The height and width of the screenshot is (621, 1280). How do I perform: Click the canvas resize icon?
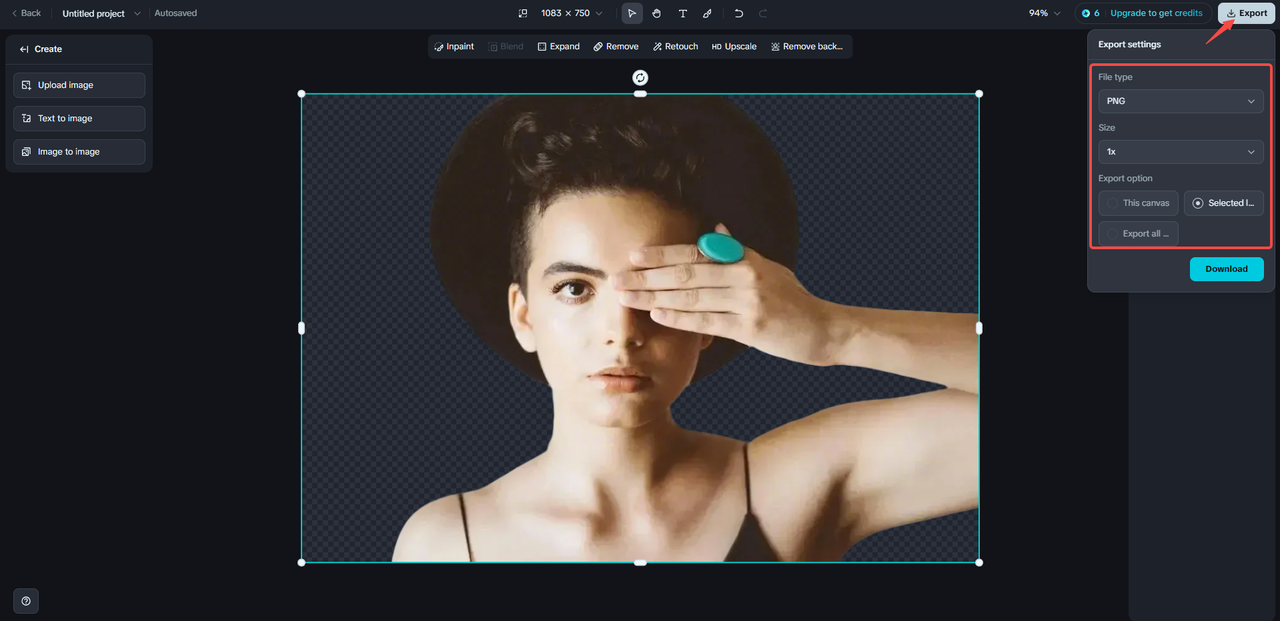pos(523,13)
